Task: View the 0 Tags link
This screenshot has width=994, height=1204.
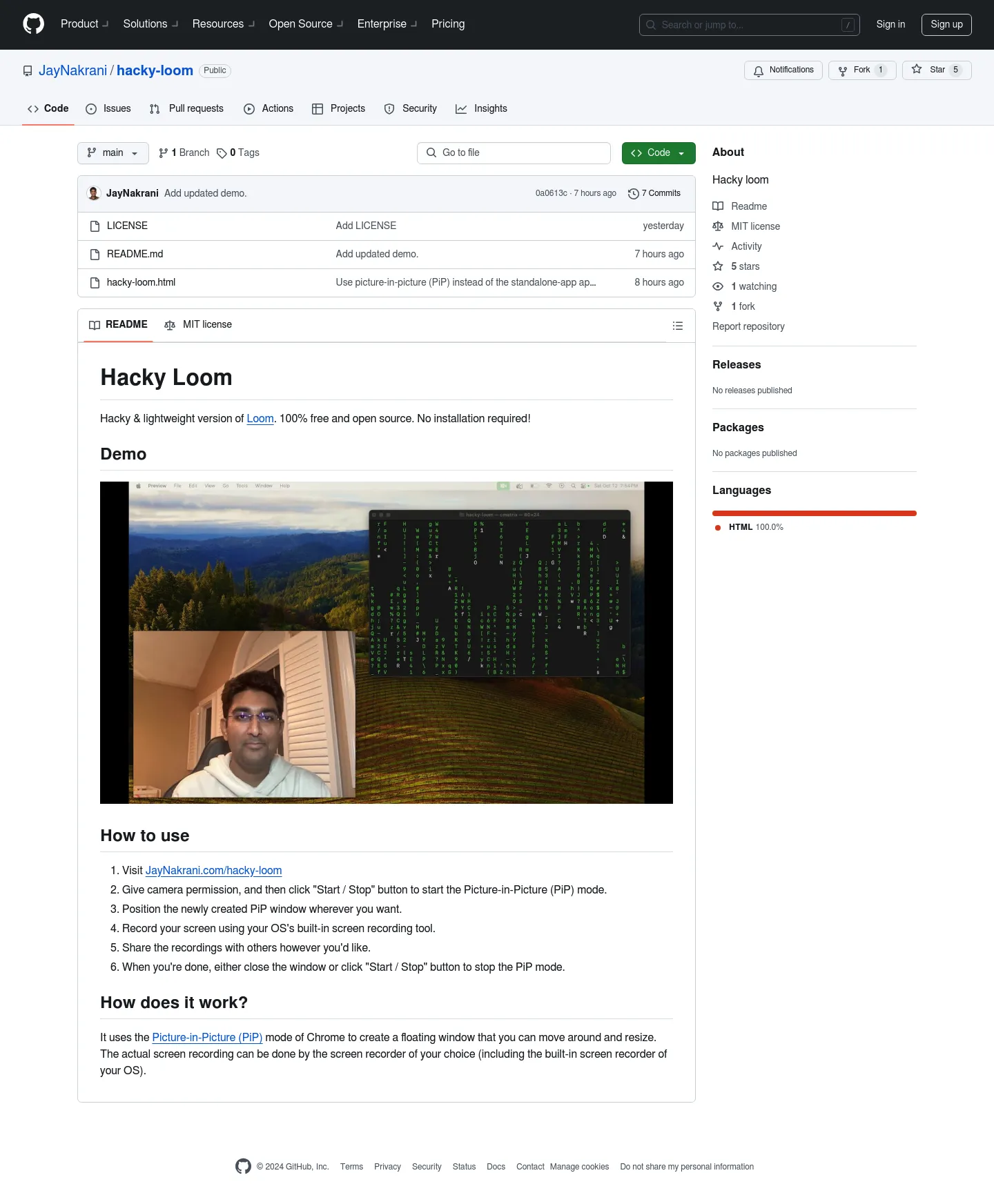Action: 238,153
